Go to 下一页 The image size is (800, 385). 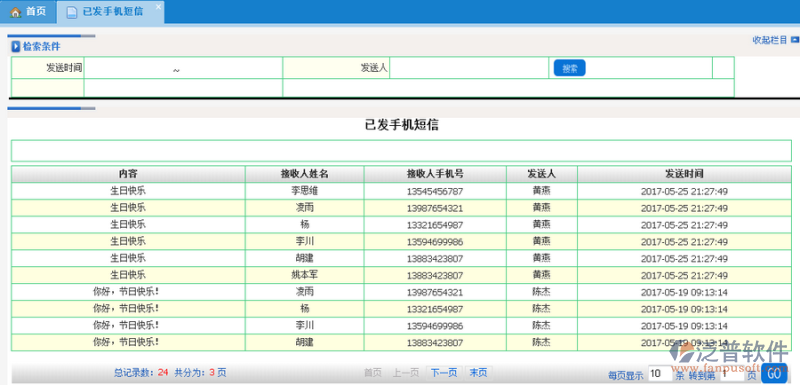pos(444,373)
